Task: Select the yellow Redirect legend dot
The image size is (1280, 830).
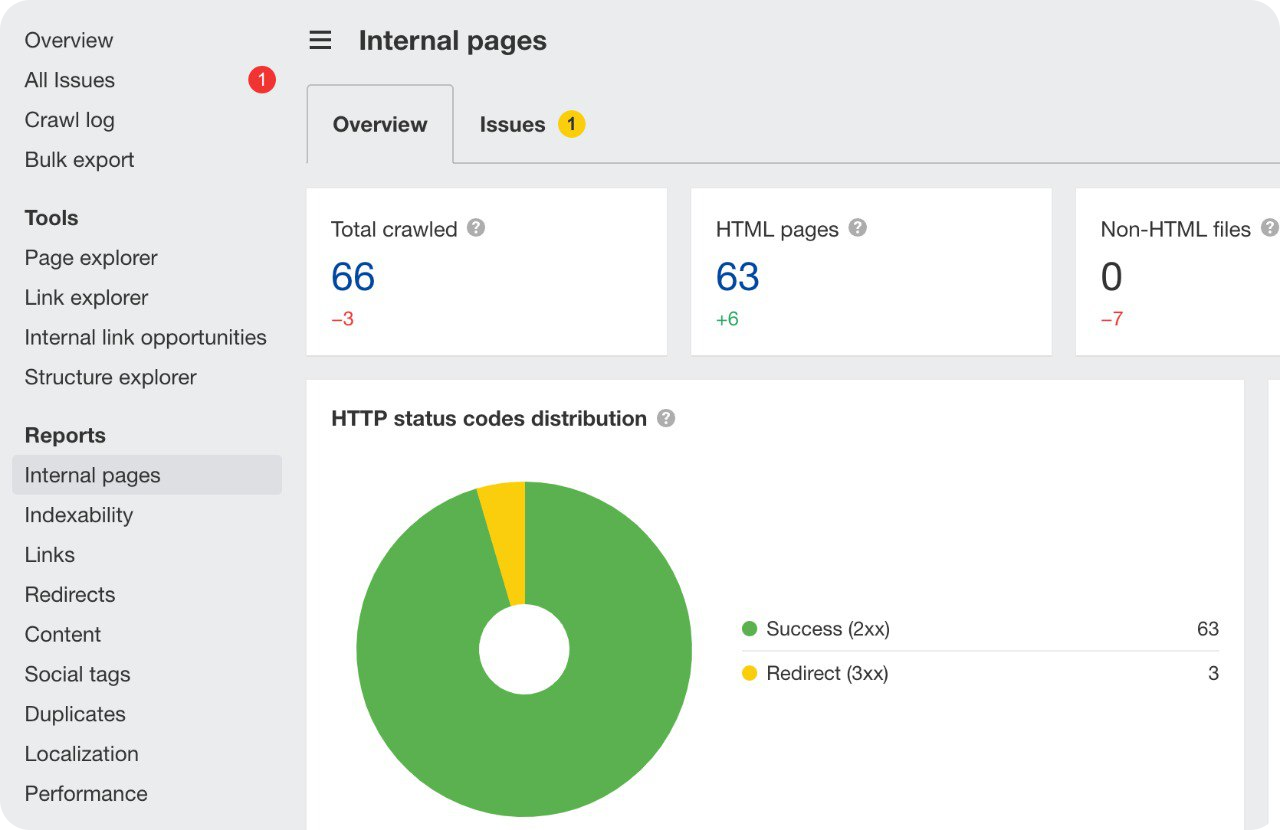Action: (x=750, y=673)
